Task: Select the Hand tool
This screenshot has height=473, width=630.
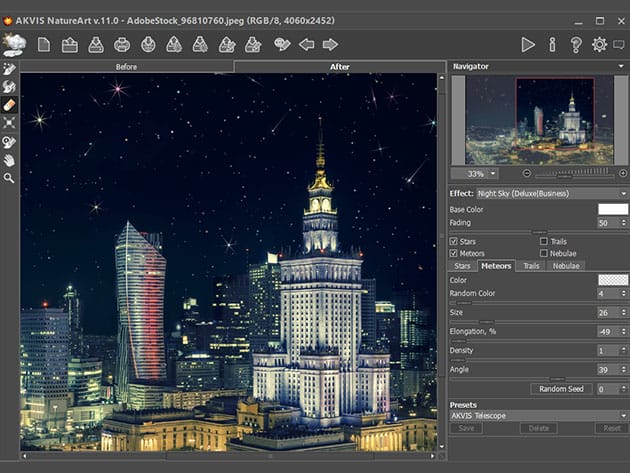Action: pyautogui.click(x=10, y=159)
